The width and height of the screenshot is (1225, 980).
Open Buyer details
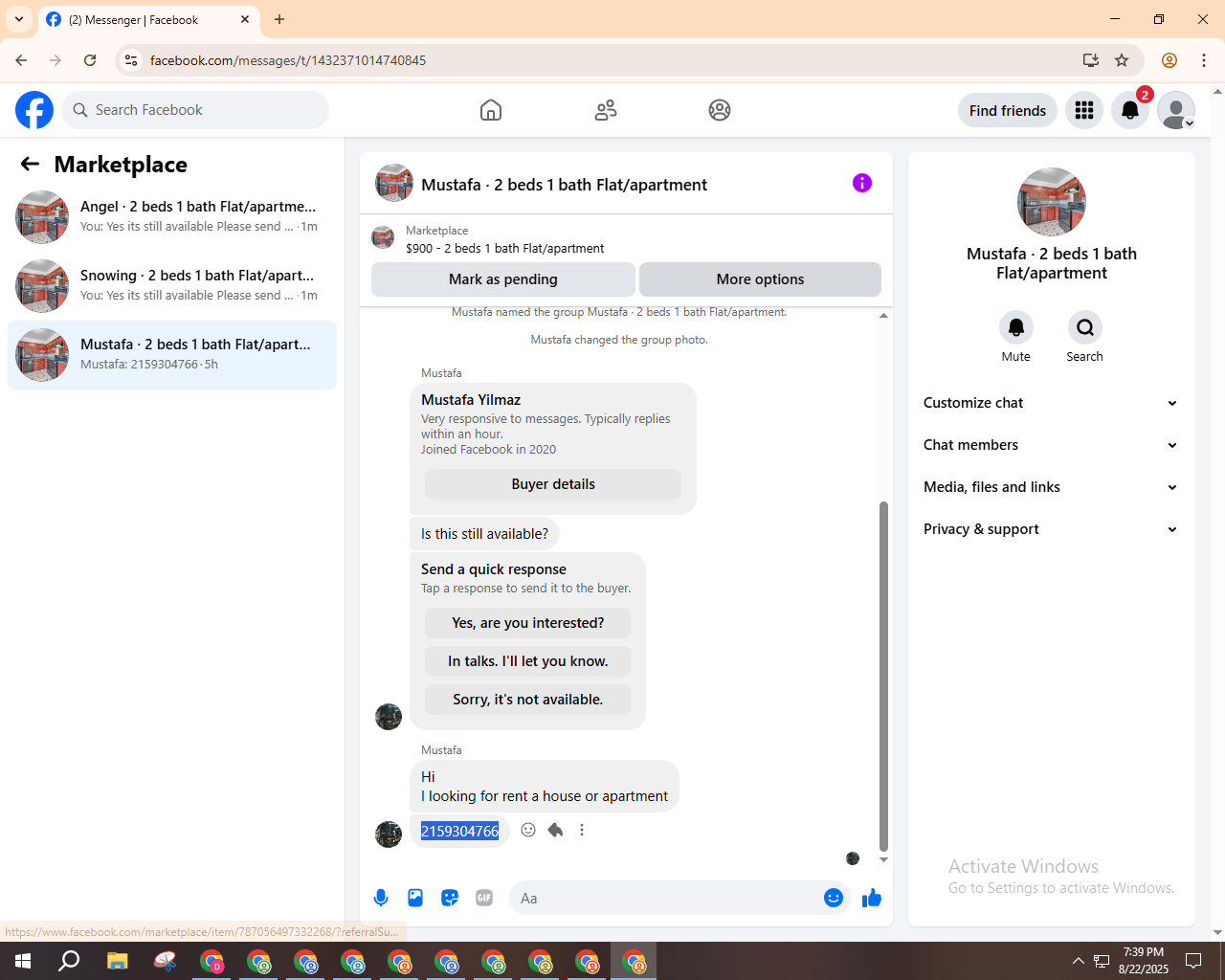(553, 484)
